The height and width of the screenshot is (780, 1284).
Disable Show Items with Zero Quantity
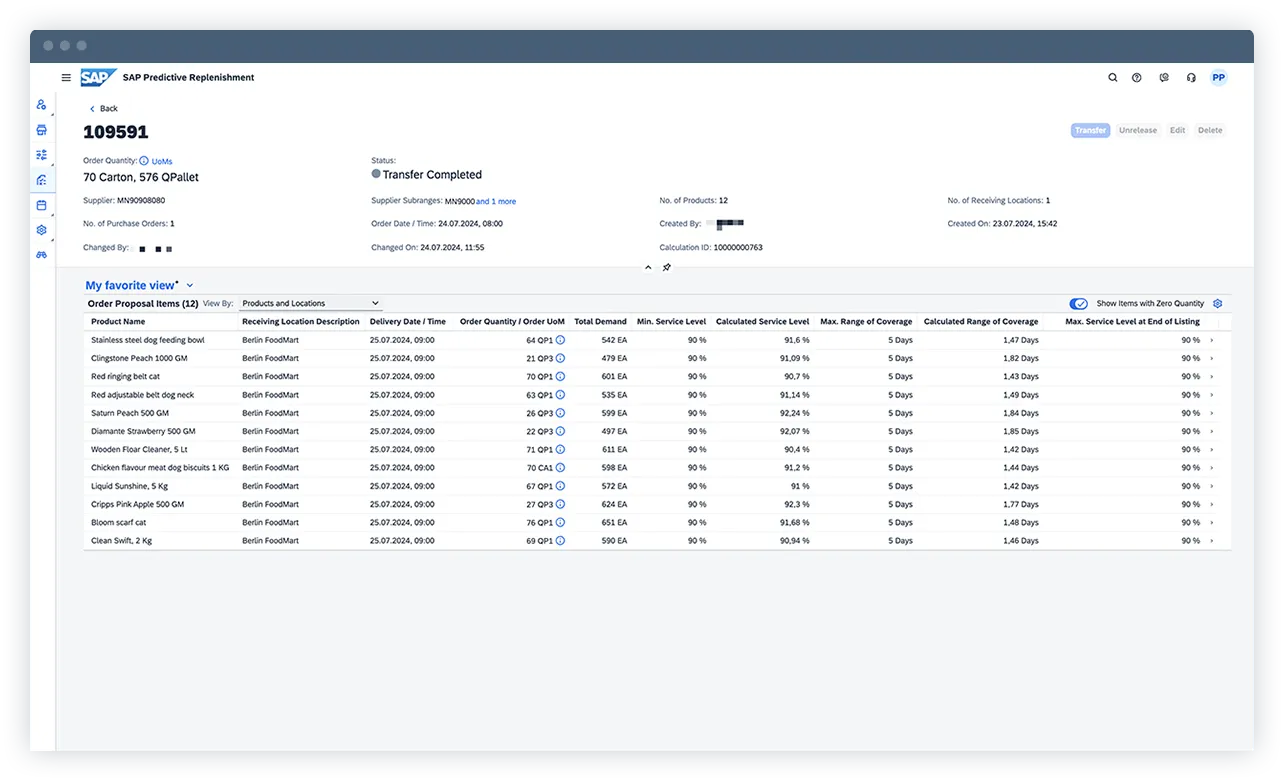coord(1078,303)
